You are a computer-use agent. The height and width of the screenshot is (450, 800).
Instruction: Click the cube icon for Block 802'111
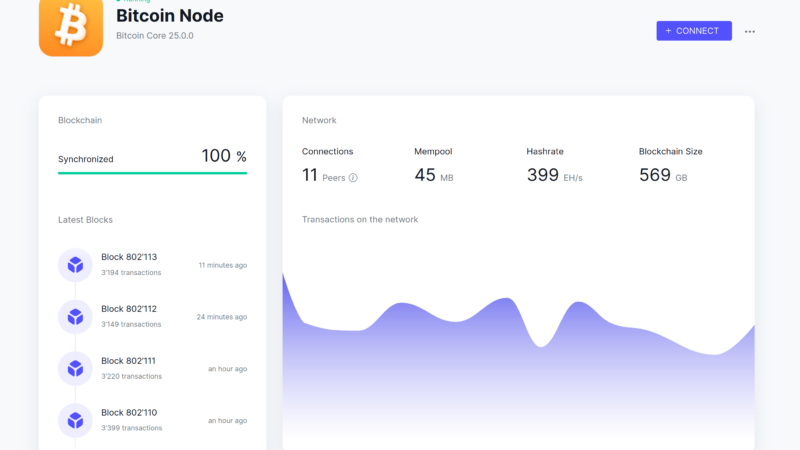click(x=75, y=368)
